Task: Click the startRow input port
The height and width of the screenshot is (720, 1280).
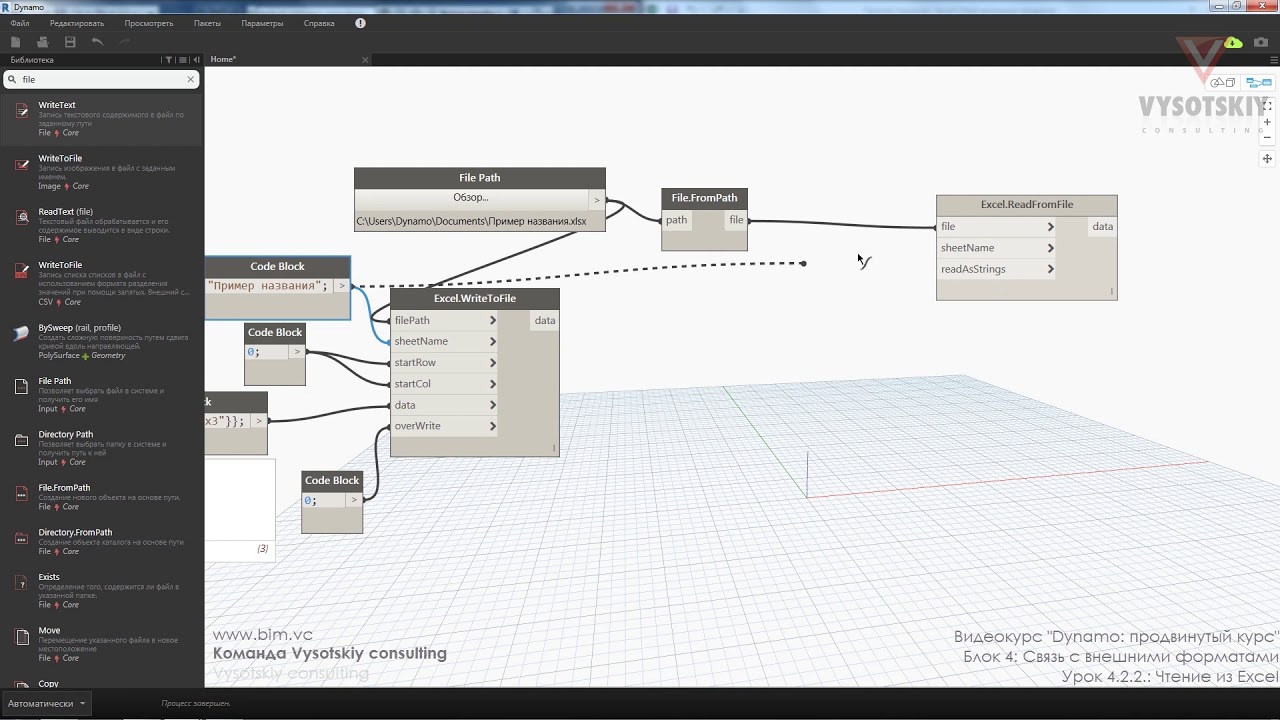Action: coord(444,363)
